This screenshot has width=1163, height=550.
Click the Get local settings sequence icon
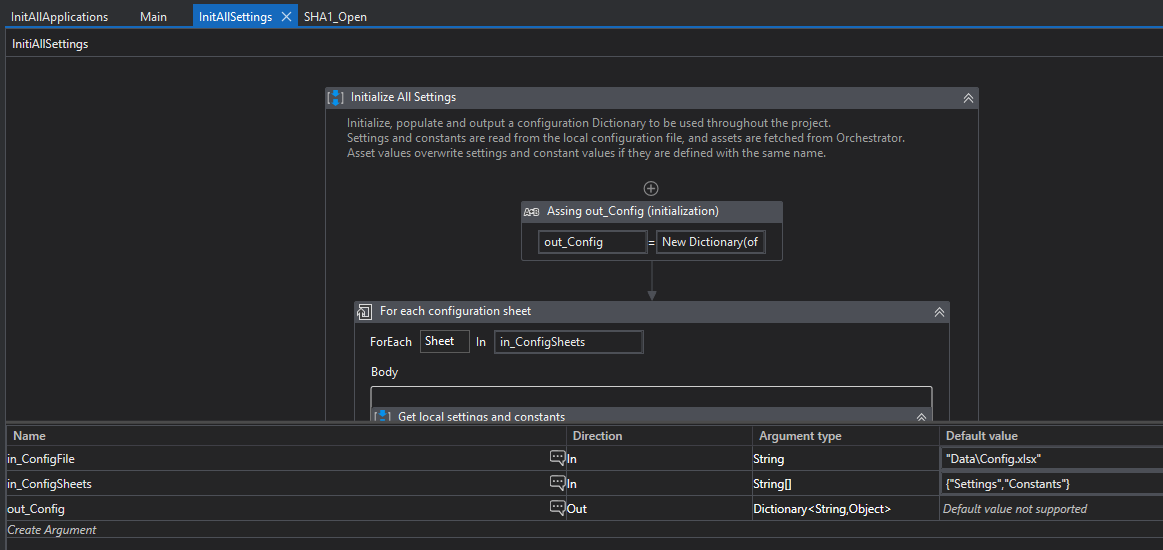point(382,416)
